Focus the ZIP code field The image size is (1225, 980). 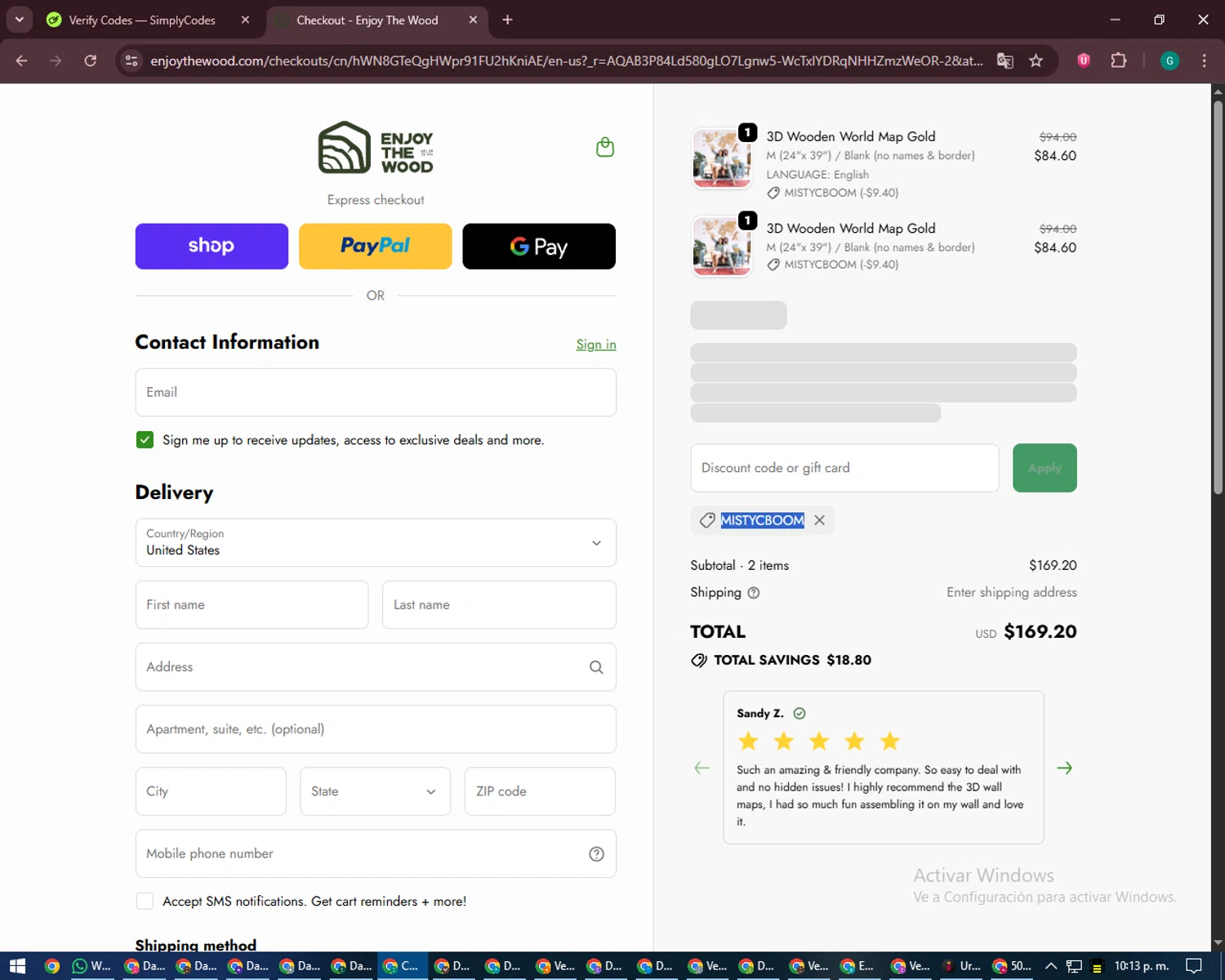coord(540,791)
